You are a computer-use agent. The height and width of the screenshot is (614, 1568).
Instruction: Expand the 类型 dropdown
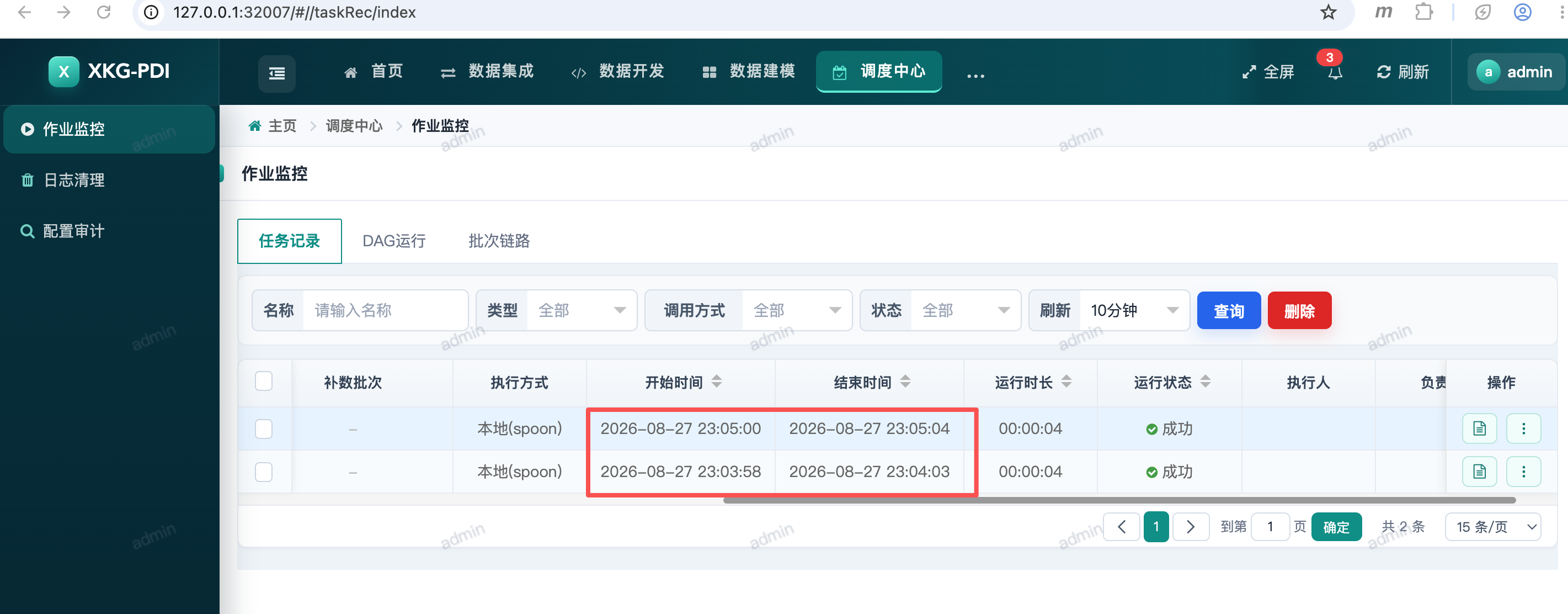click(582, 311)
